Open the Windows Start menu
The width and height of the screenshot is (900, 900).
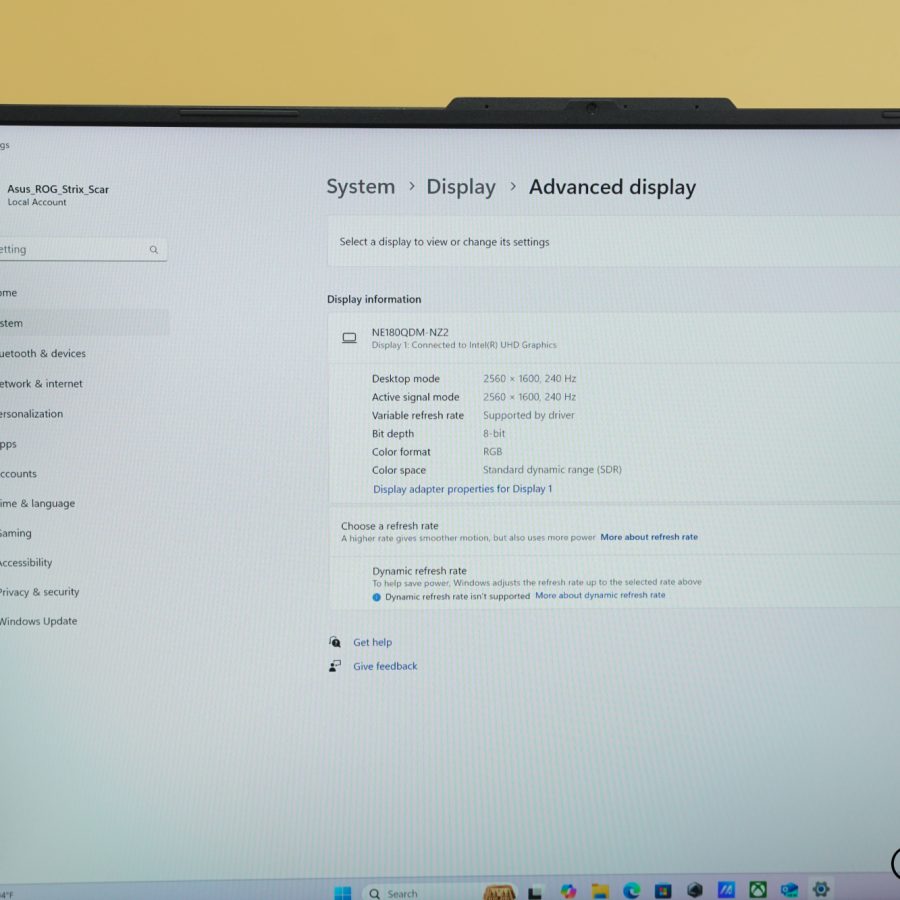pos(343,893)
